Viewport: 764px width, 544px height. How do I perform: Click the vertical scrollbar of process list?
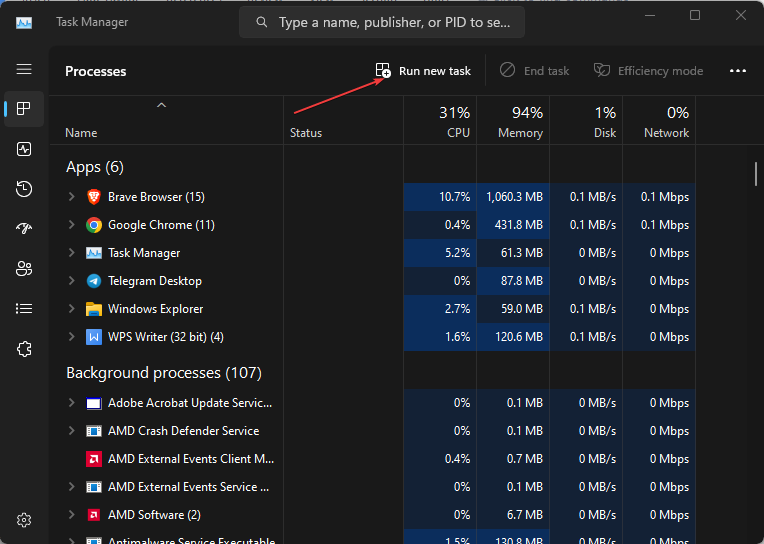coord(756,174)
